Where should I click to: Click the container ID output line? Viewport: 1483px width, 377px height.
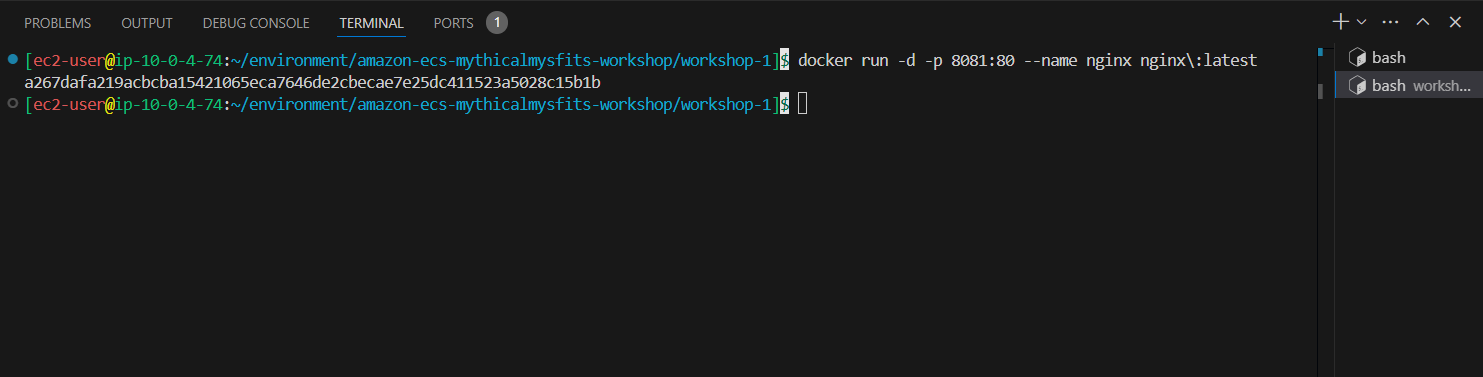[x=312, y=81]
